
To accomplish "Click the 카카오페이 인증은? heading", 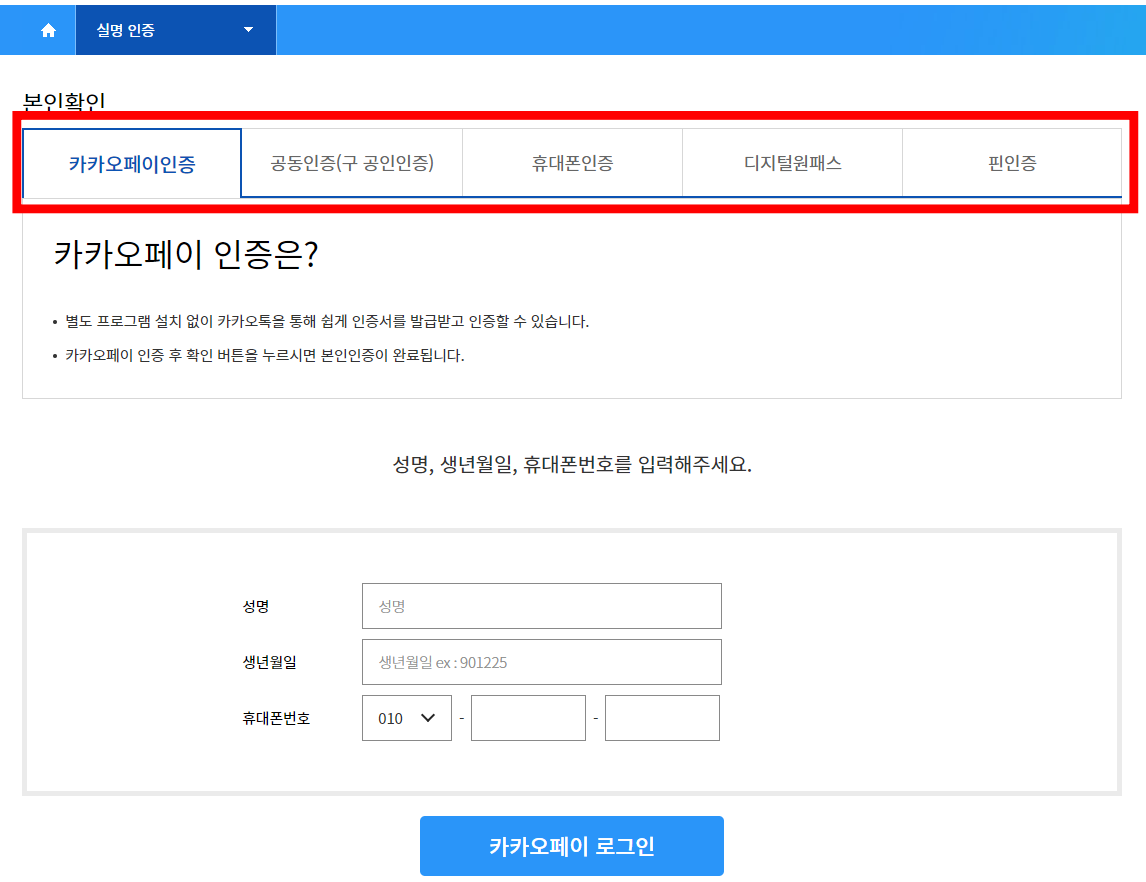I will point(186,254).
